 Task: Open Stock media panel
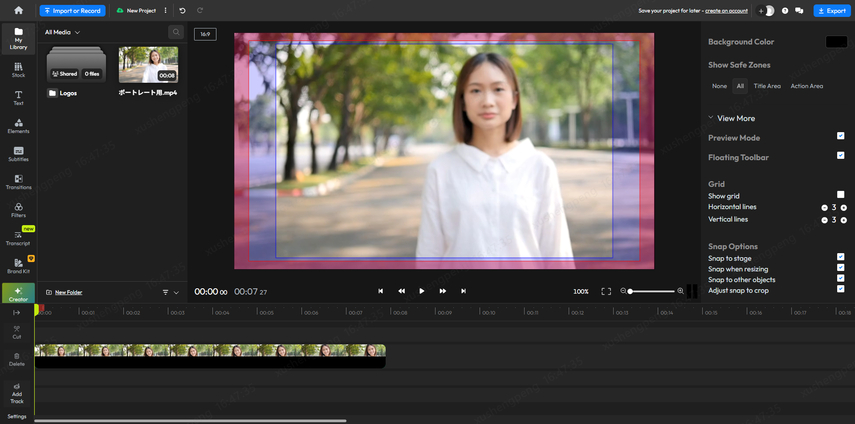[x=19, y=70]
